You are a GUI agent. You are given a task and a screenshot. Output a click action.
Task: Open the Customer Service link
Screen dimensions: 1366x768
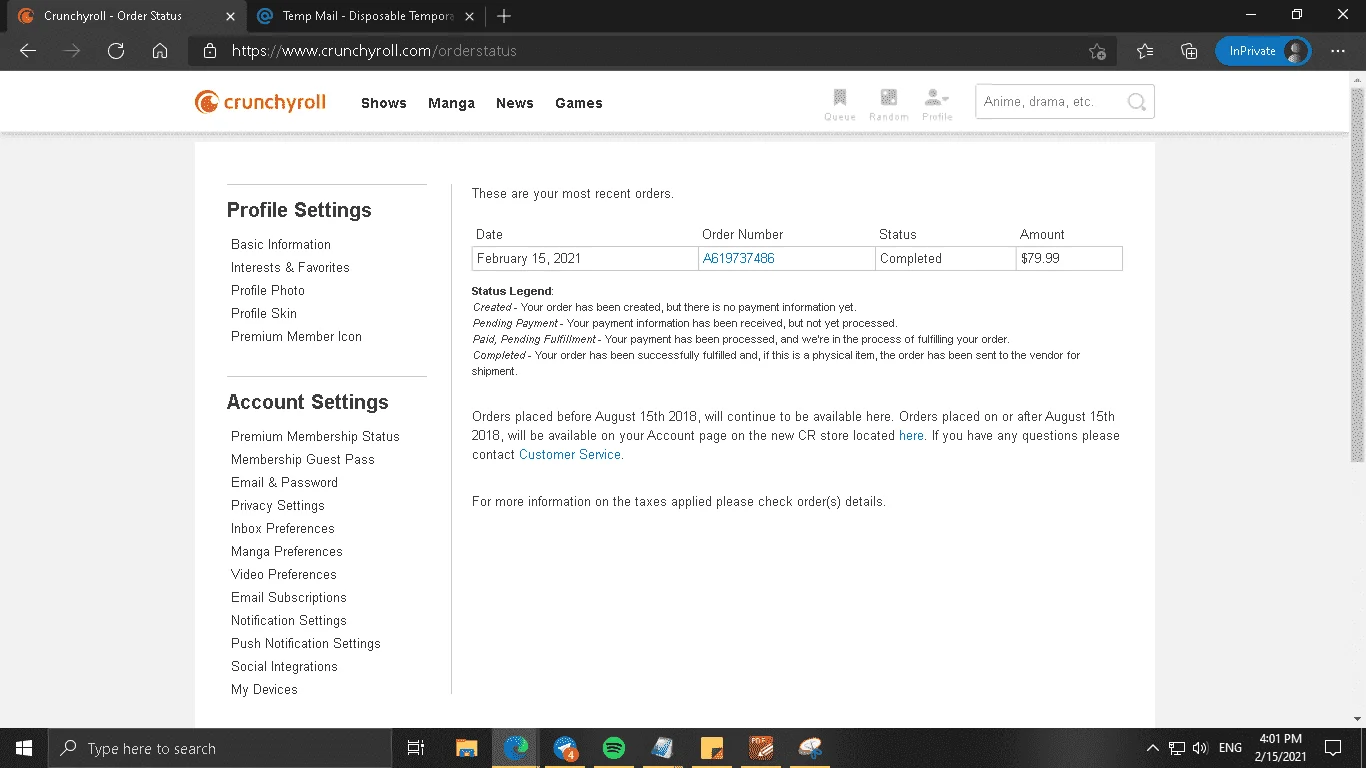570,454
